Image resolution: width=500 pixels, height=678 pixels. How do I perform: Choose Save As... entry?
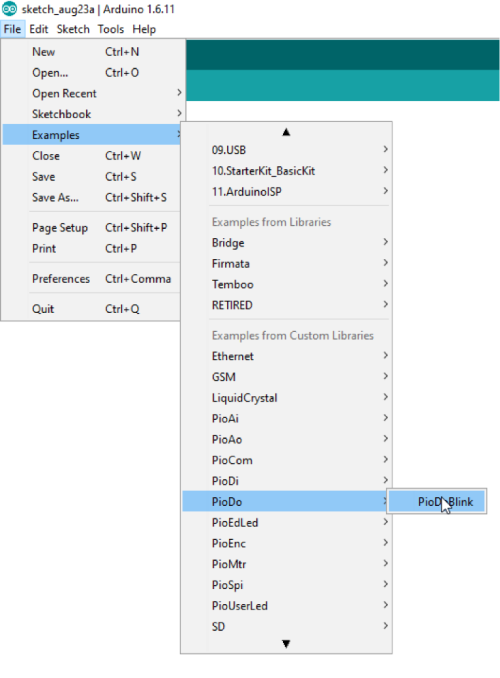click(x=92, y=198)
